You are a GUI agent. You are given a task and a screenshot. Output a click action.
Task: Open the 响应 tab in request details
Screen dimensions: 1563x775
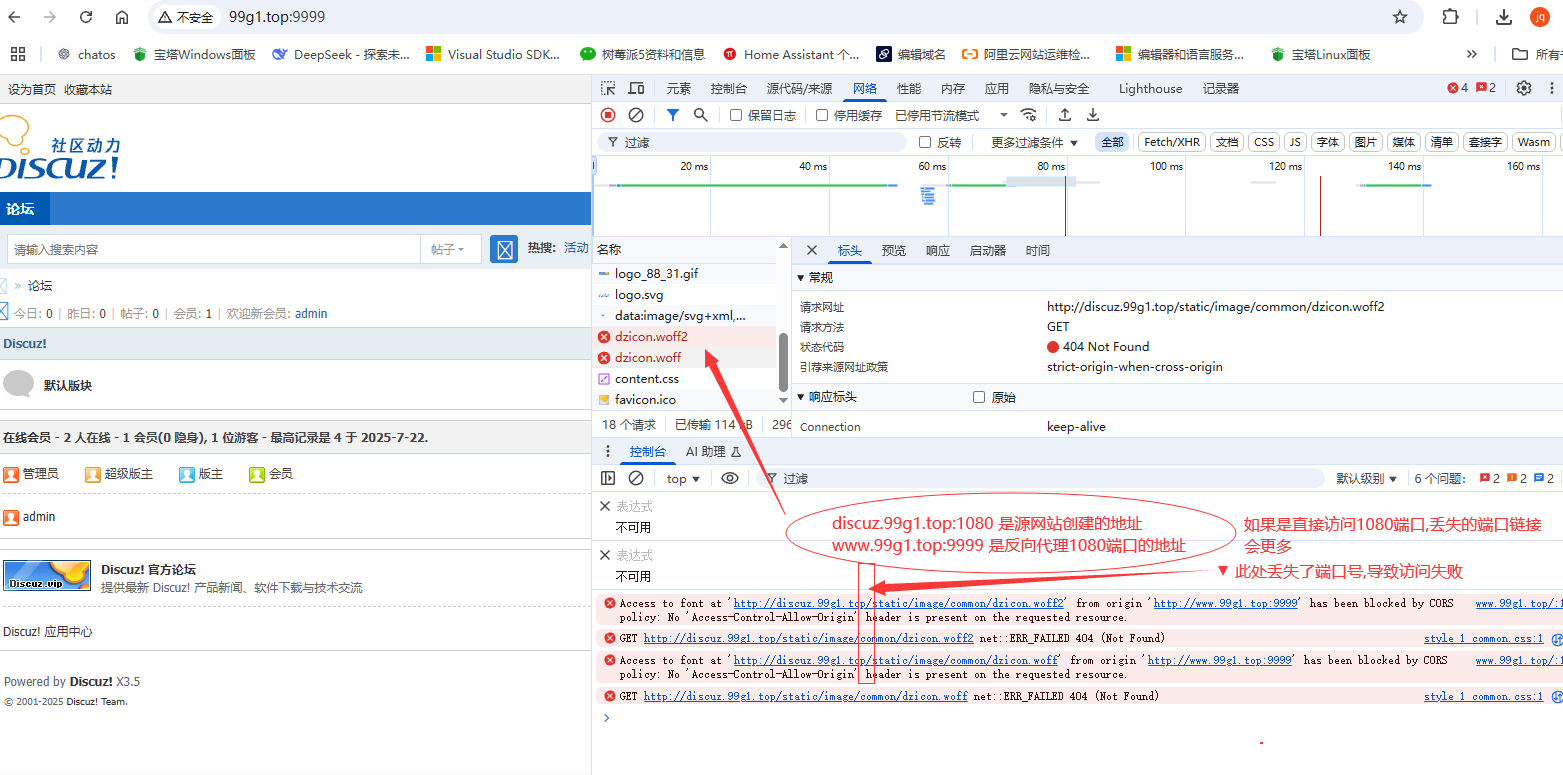(x=937, y=250)
